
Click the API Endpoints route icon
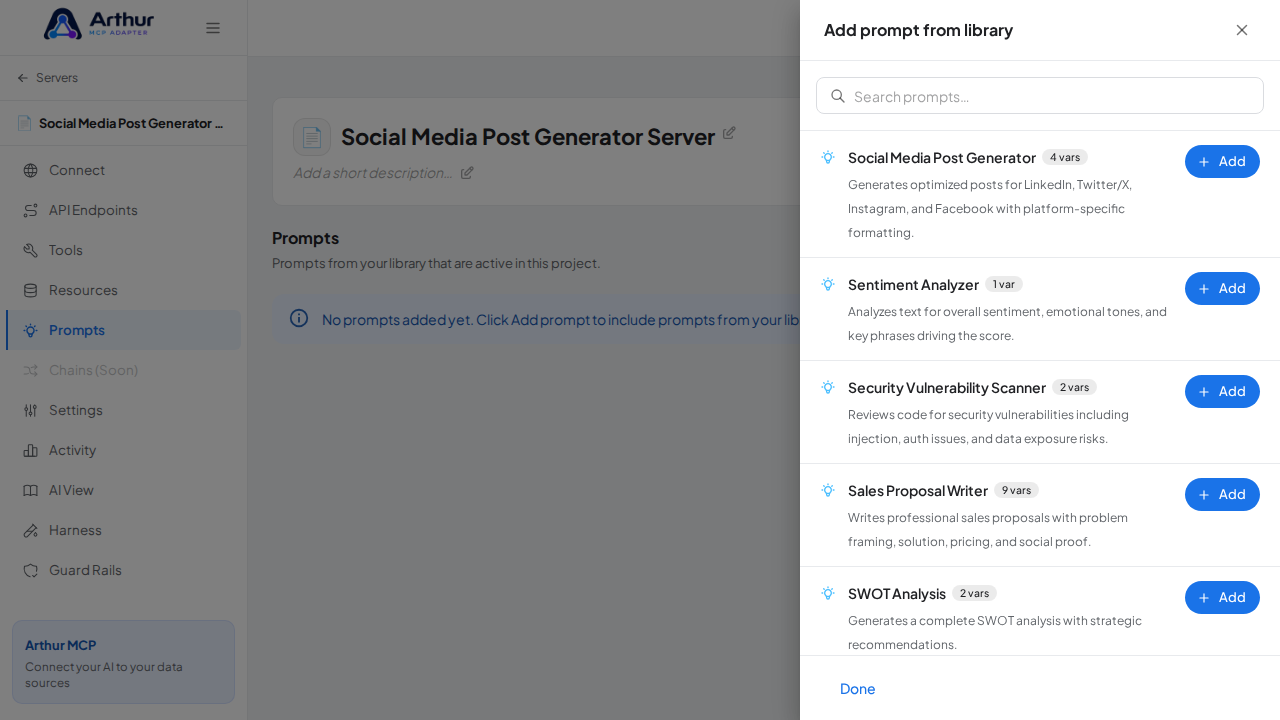[31, 210]
